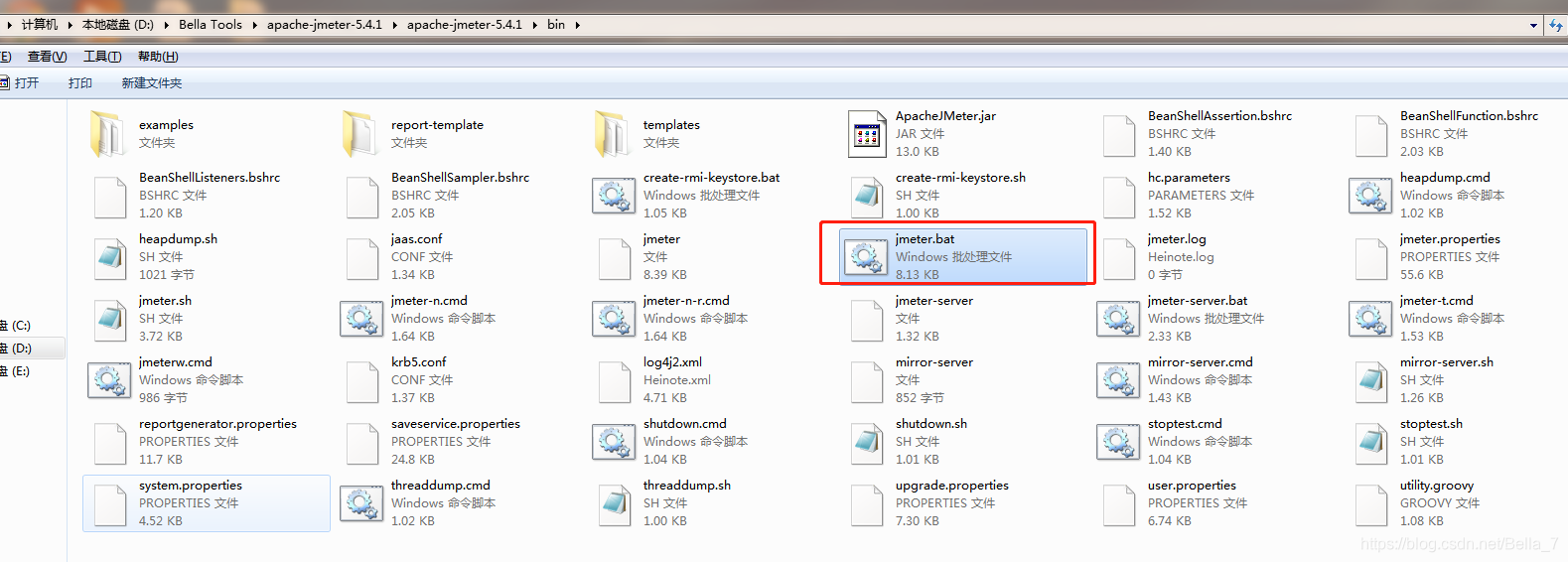Expand the arrow after 计算机 breadcrumb
Screen dimensions: 1568x562
[70, 25]
